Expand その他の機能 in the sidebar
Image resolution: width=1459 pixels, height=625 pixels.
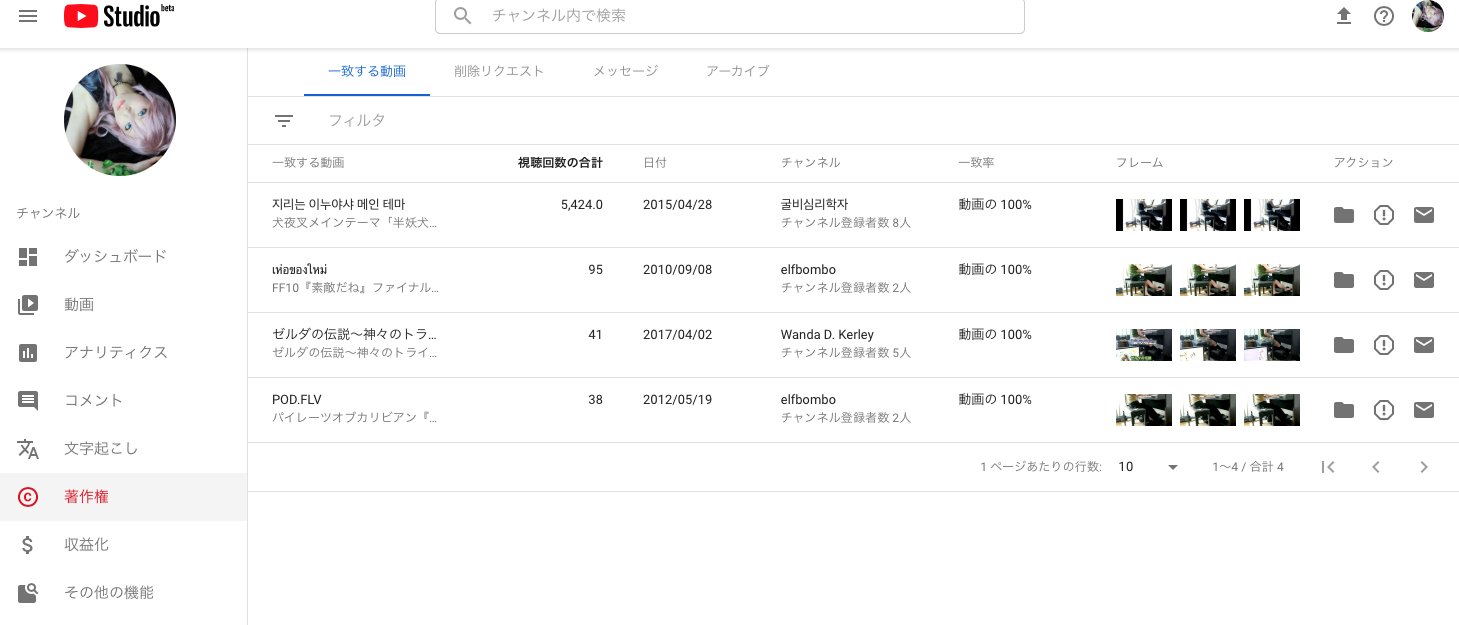tap(109, 592)
